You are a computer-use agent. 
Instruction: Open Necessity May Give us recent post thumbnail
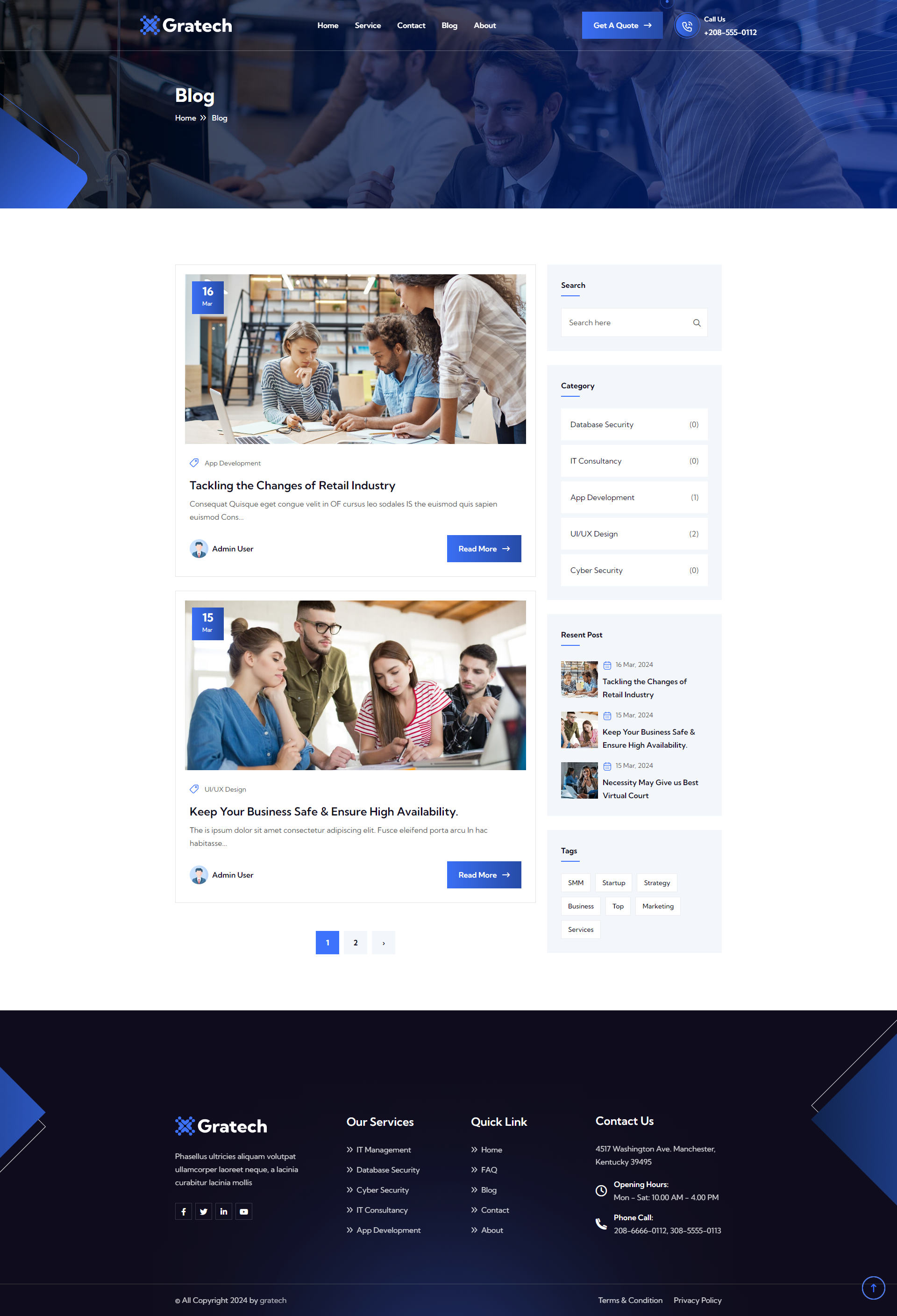point(579,780)
